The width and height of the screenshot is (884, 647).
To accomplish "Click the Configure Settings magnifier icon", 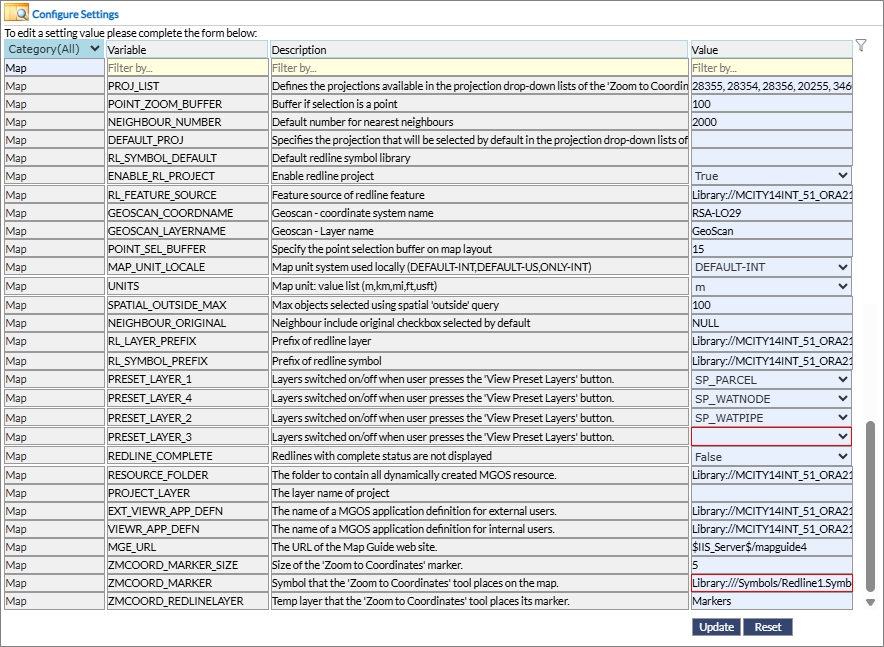I will click(x=16, y=14).
